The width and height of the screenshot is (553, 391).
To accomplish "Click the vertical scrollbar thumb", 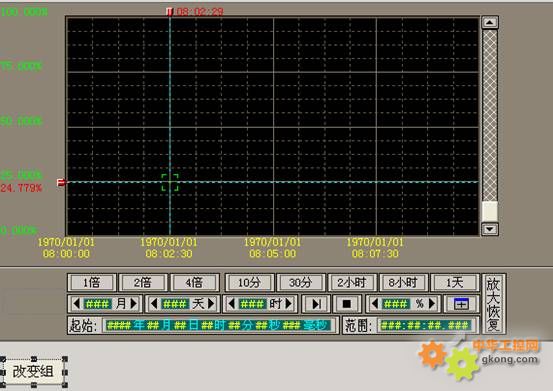I will click(490, 212).
